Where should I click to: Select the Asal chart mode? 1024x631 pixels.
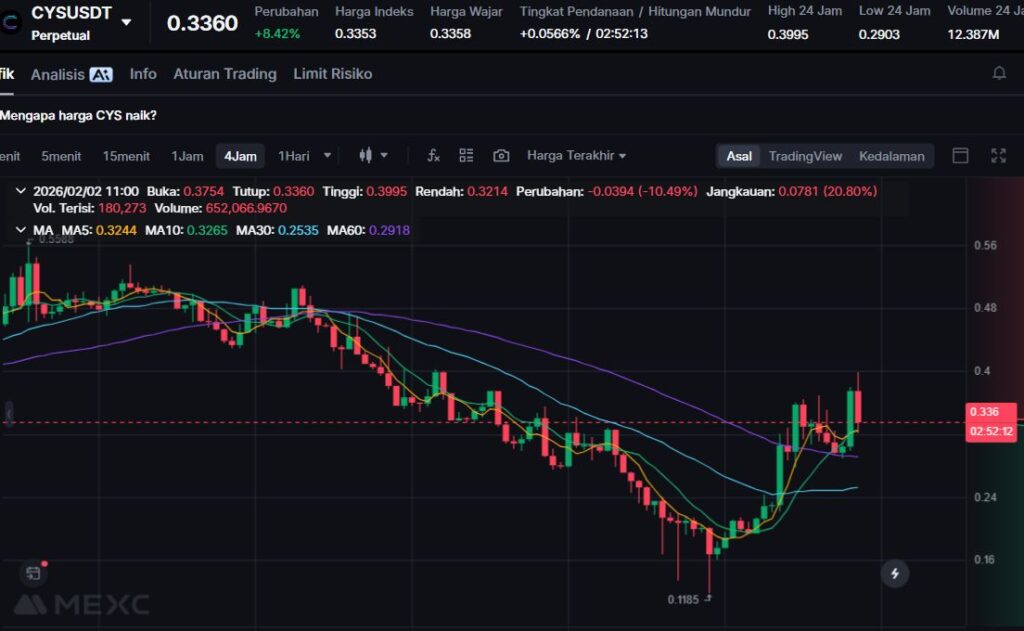coord(739,156)
